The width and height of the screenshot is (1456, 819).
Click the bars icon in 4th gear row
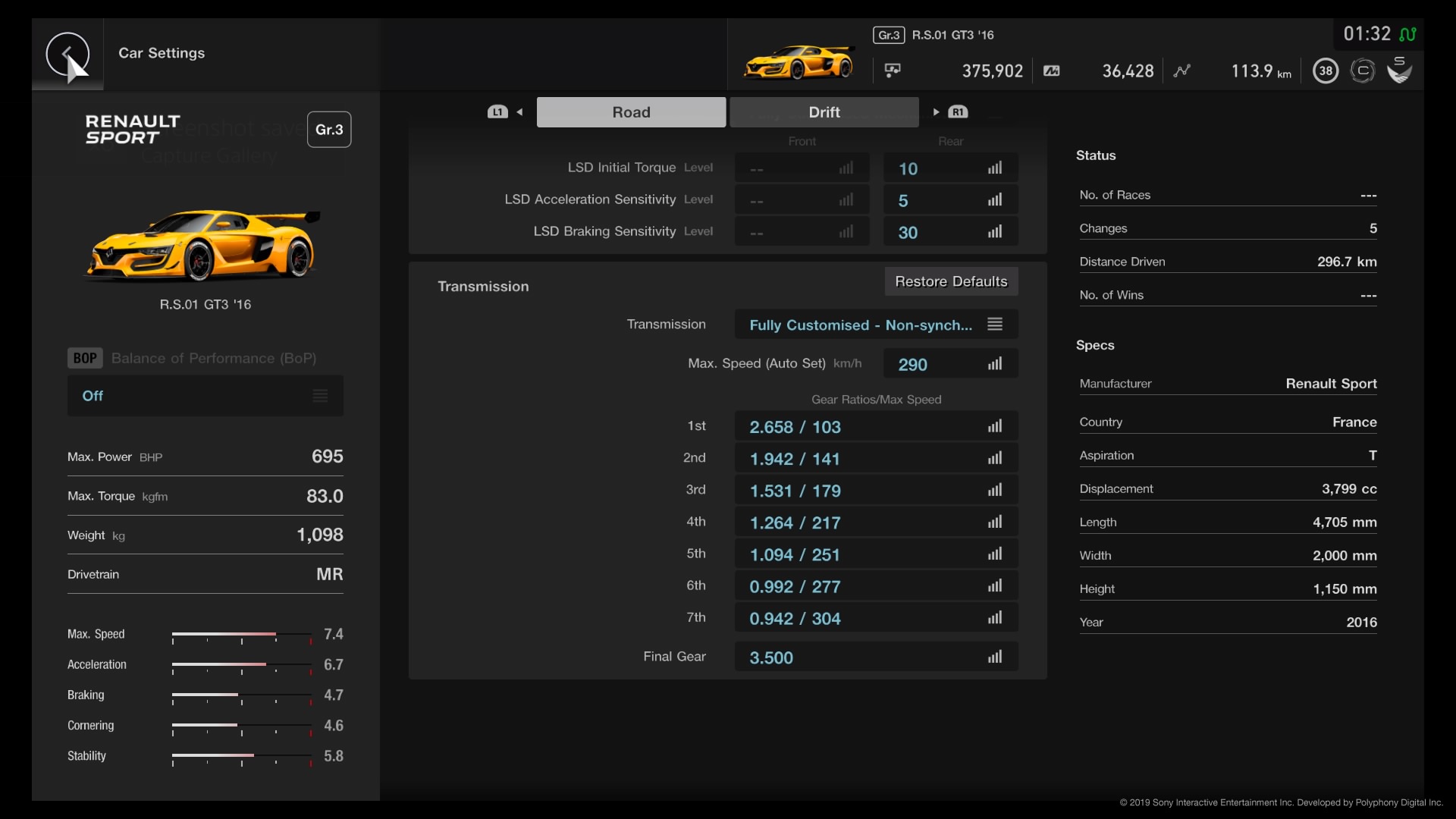point(995,522)
